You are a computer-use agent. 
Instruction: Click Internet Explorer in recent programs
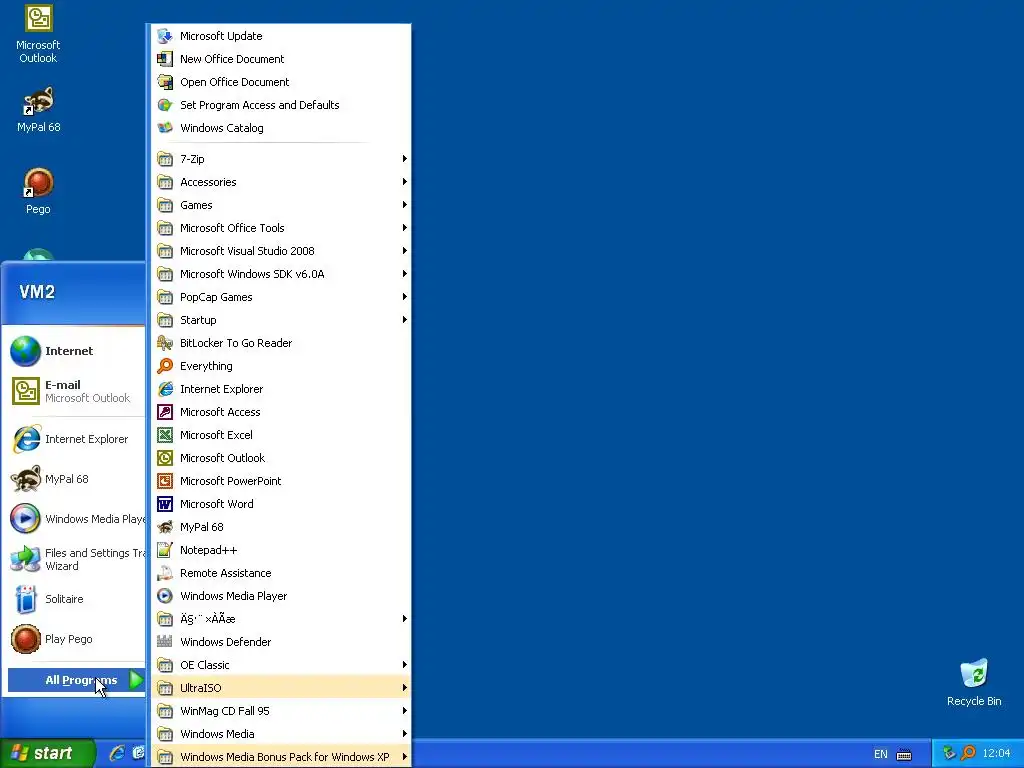(x=75, y=440)
